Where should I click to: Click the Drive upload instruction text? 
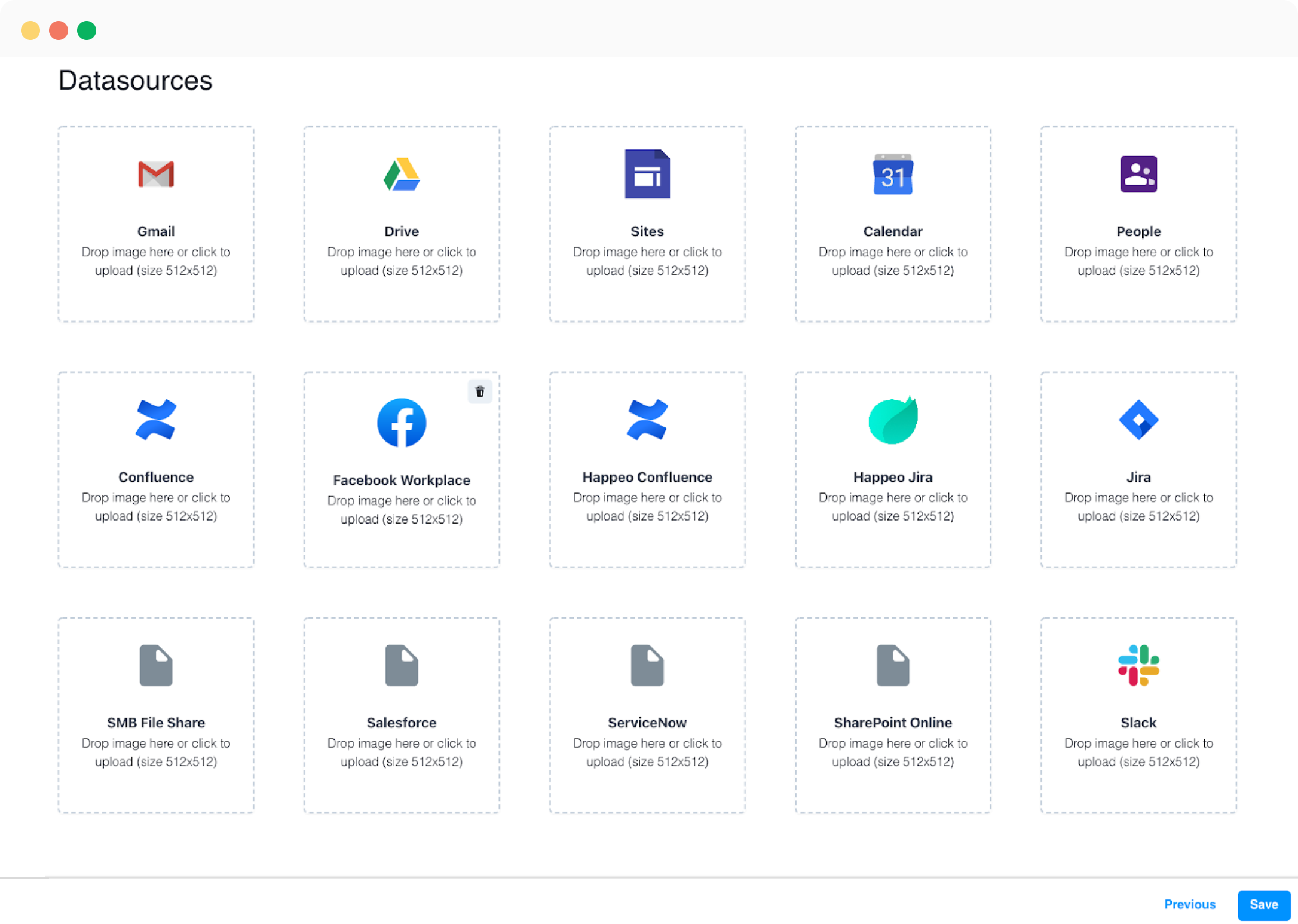click(402, 261)
